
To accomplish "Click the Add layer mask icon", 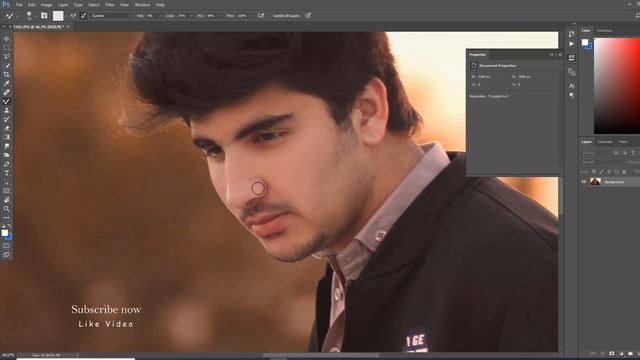I will click(x=611, y=353).
